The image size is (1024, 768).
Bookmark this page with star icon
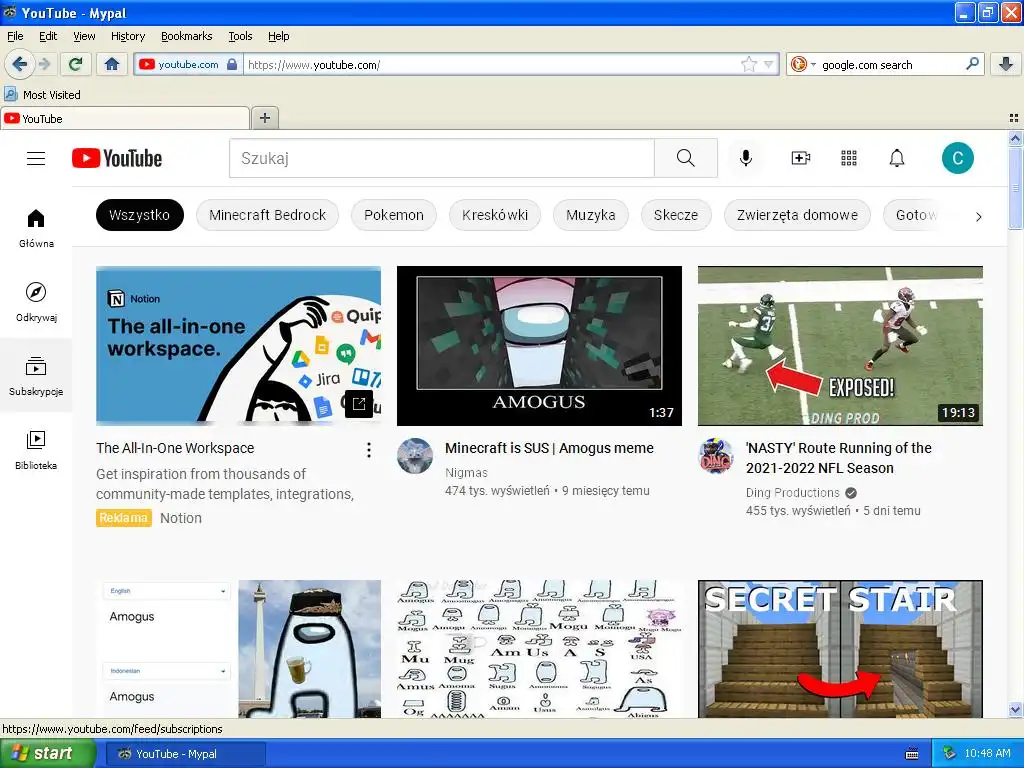pyautogui.click(x=748, y=64)
